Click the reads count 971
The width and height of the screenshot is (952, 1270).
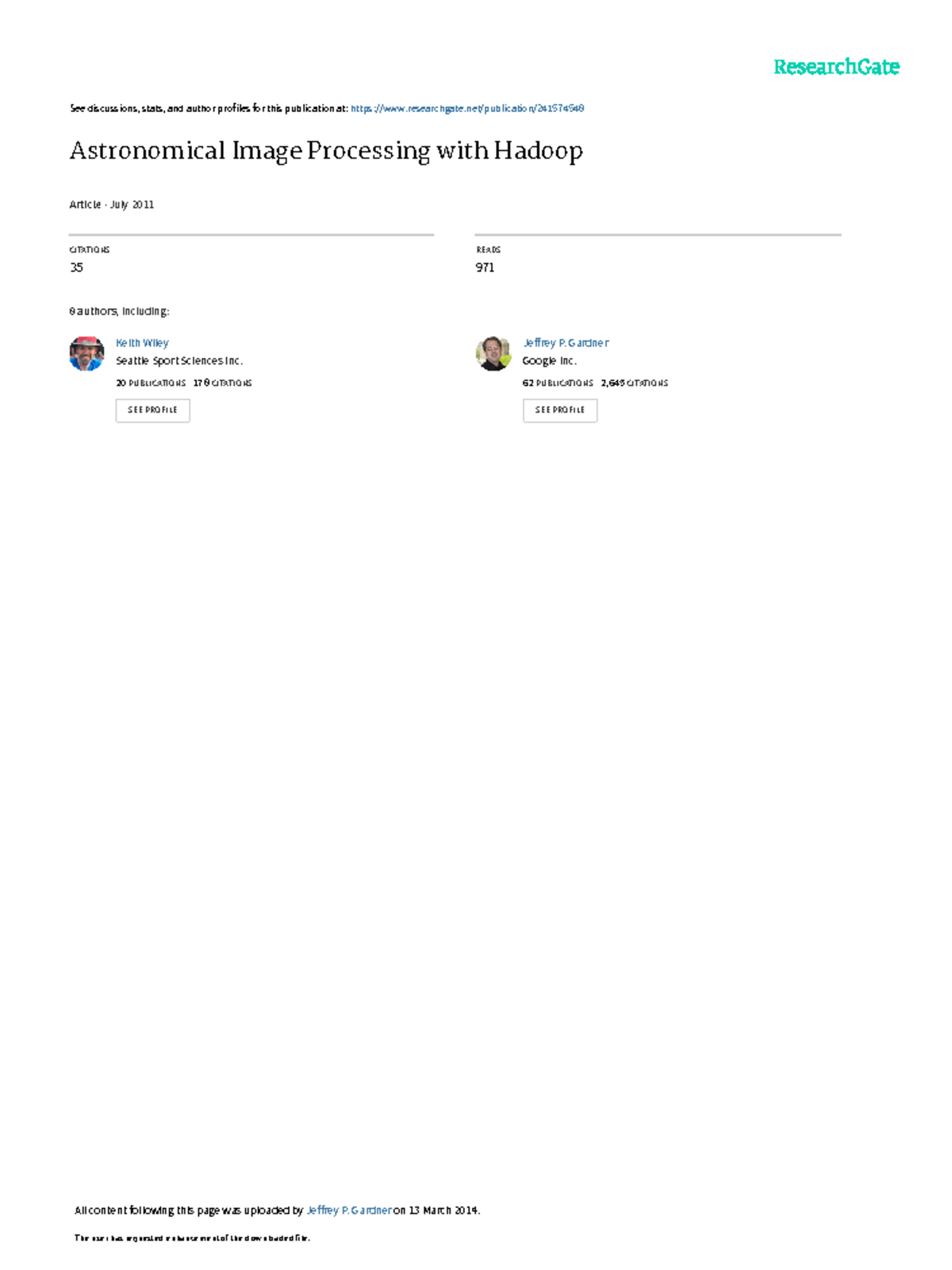tap(485, 267)
